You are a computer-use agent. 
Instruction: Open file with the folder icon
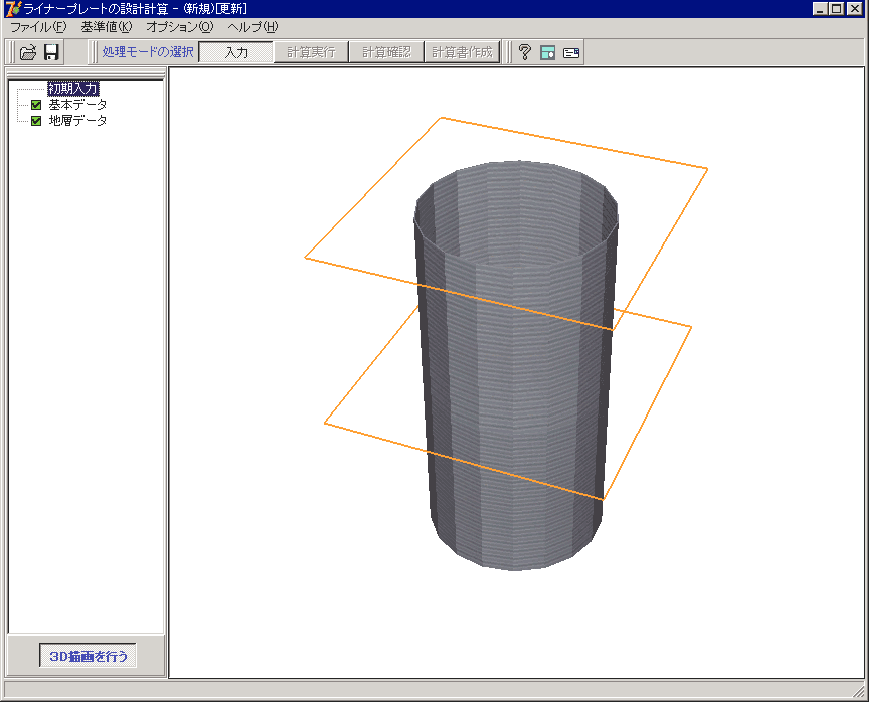coord(28,52)
